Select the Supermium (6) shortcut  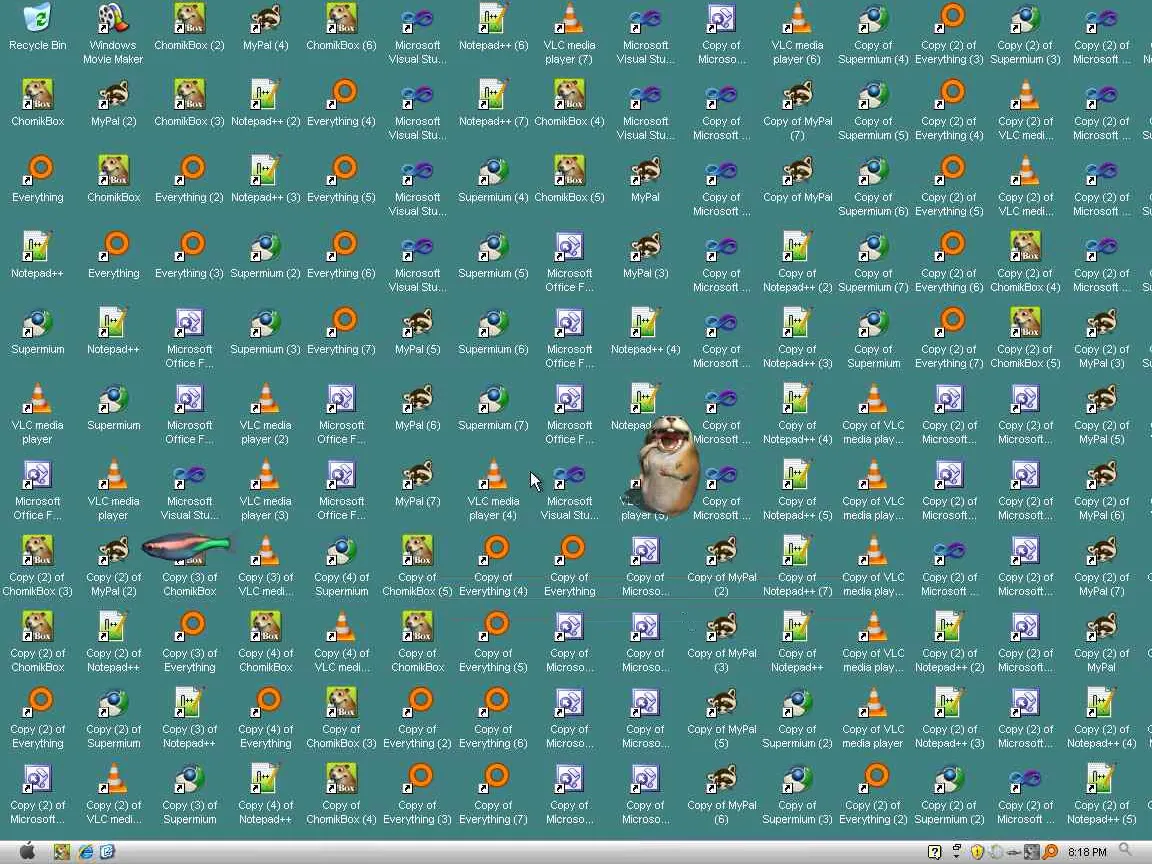(x=493, y=331)
